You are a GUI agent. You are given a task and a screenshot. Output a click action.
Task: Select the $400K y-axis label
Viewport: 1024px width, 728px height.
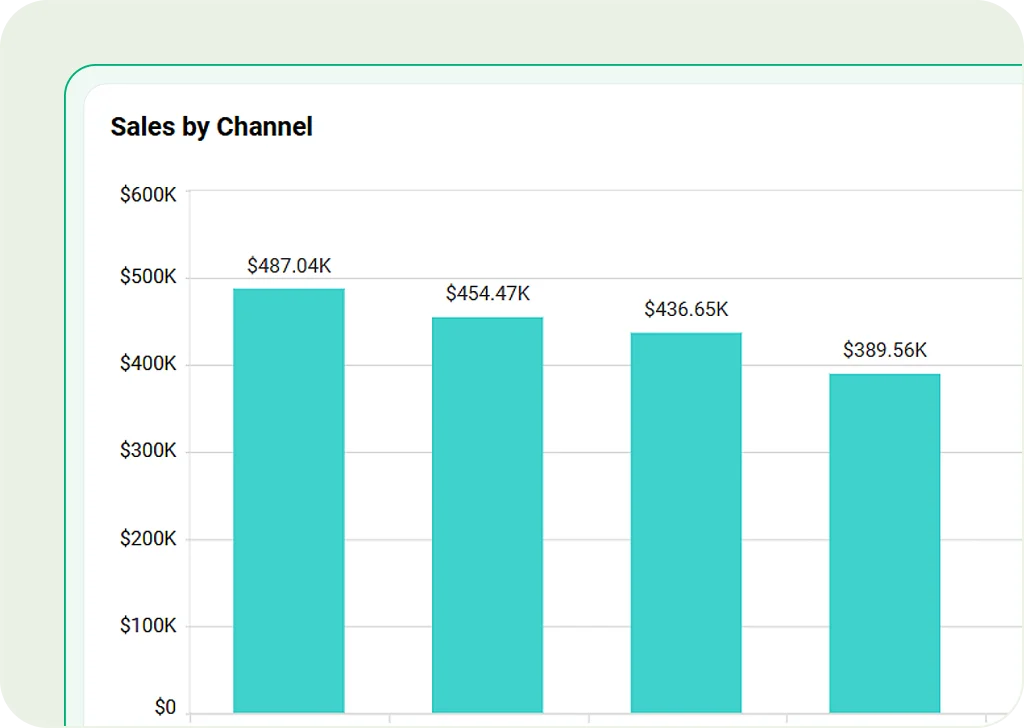click(x=148, y=364)
